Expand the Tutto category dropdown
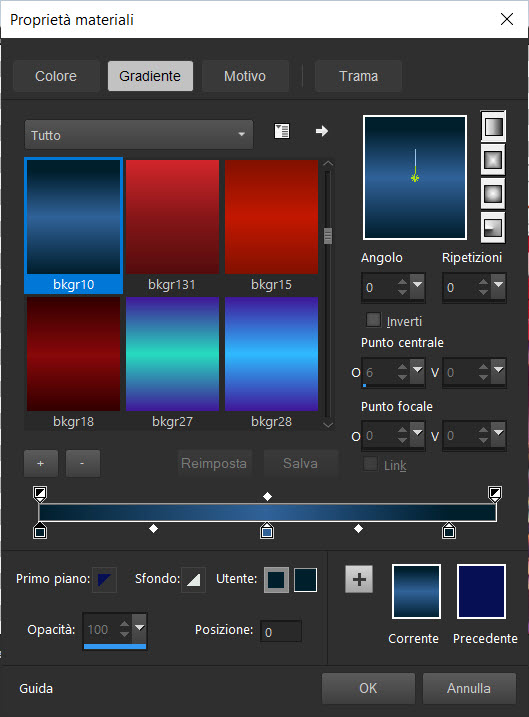The image size is (529, 717). tap(139, 135)
